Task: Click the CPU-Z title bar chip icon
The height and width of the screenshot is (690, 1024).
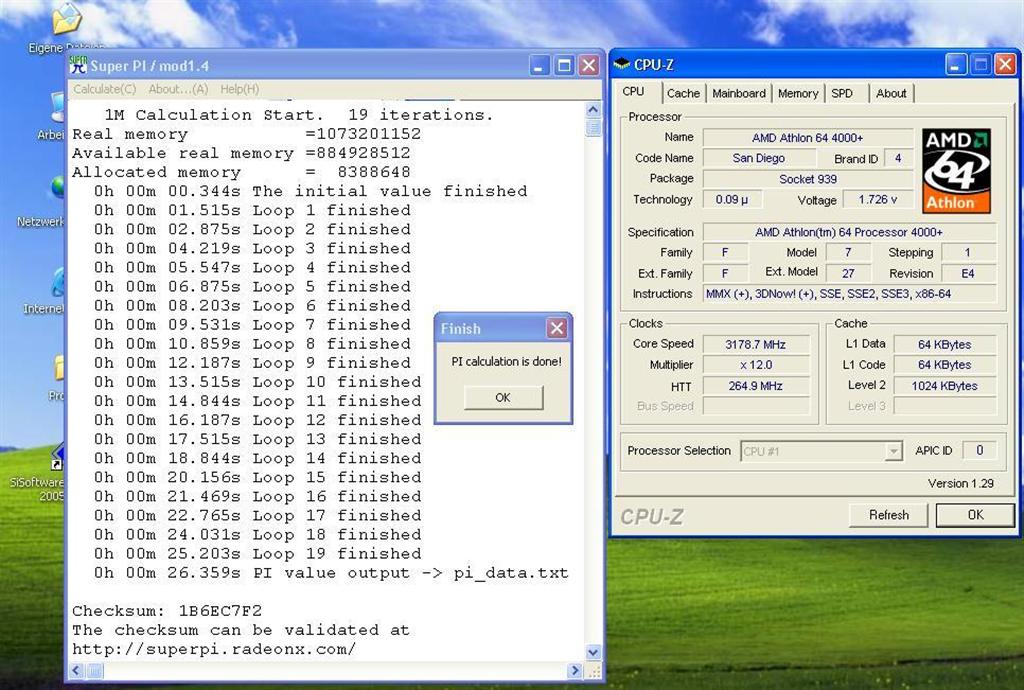Action: [x=622, y=64]
